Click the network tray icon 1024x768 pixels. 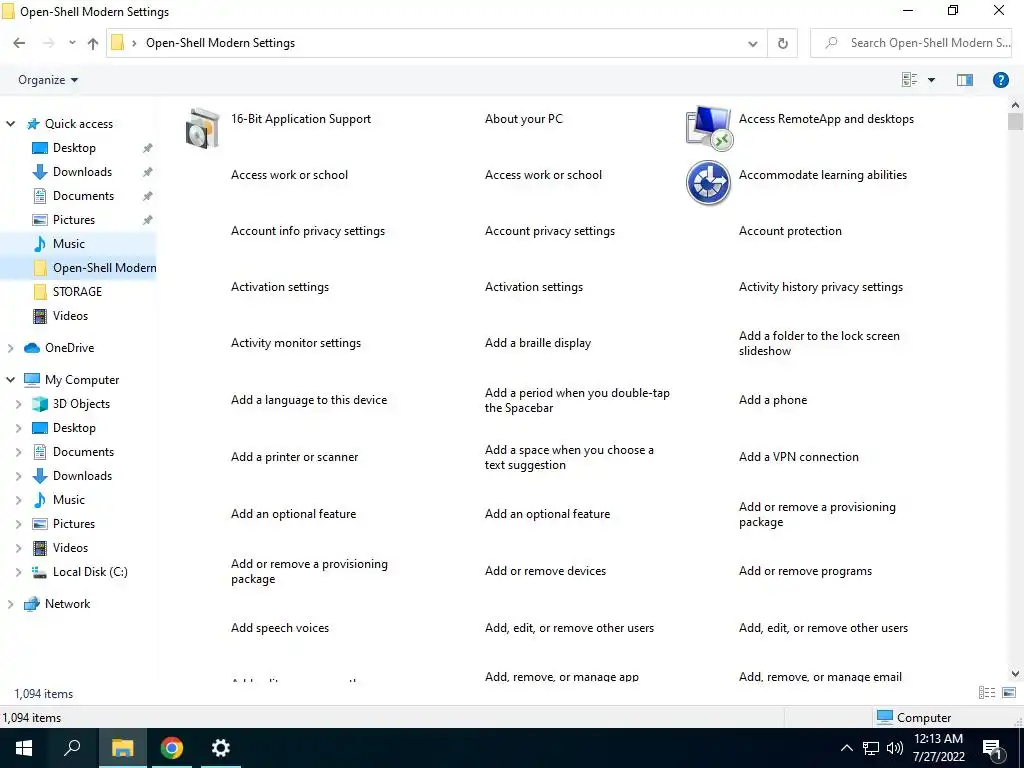[x=871, y=748]
